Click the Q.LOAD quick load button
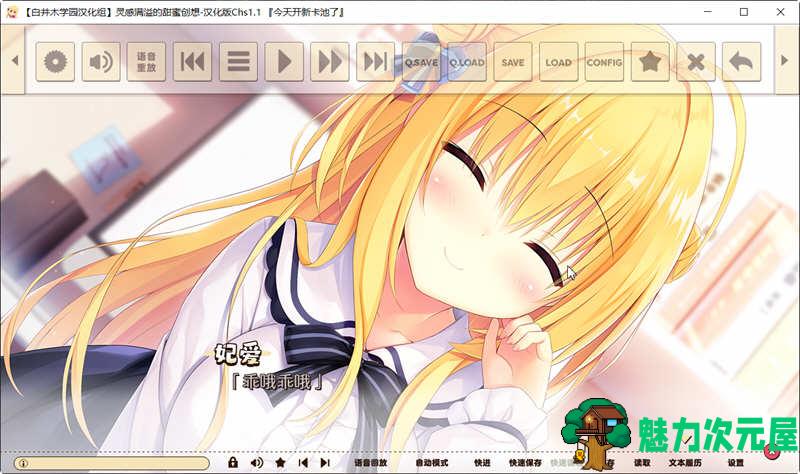The width and height of the screenshot is (800, 474). [x=467, y=62]
